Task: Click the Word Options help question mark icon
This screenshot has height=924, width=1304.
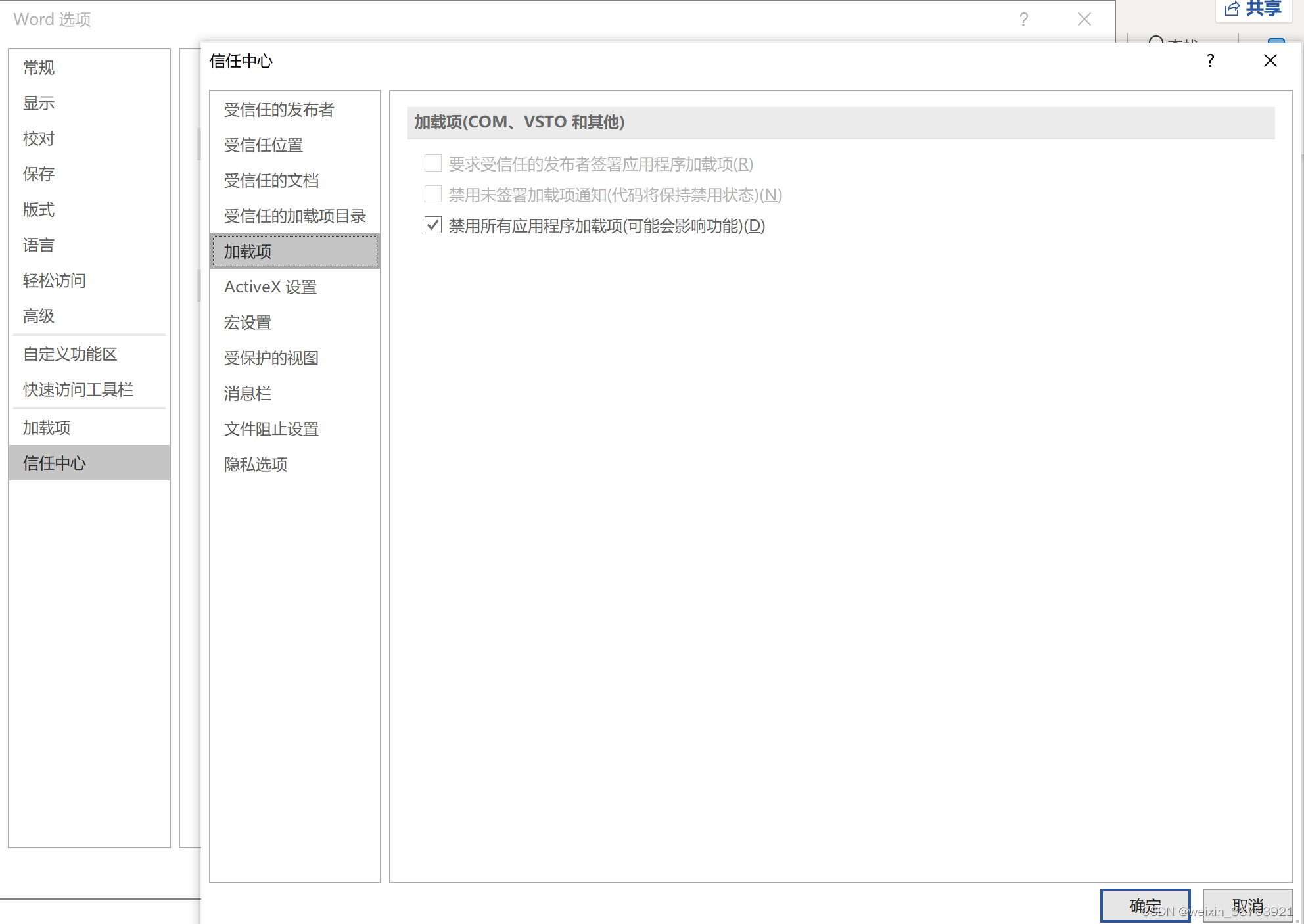Action: pos(1023,20)
